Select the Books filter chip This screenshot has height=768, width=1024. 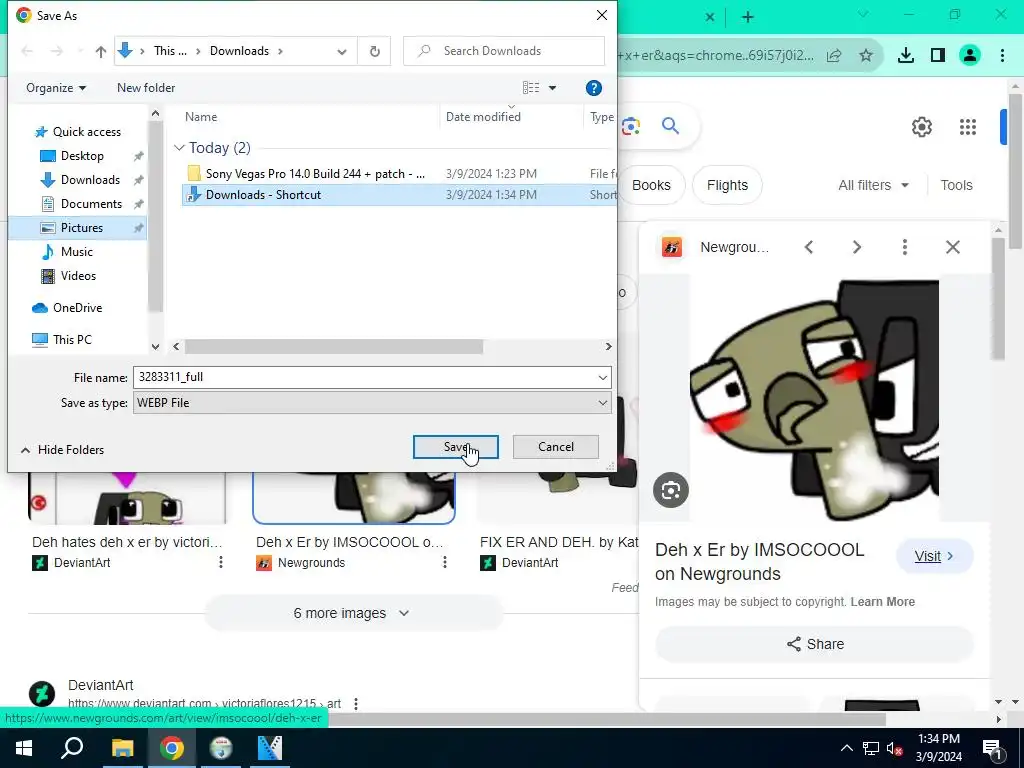(x=651, y=185)
